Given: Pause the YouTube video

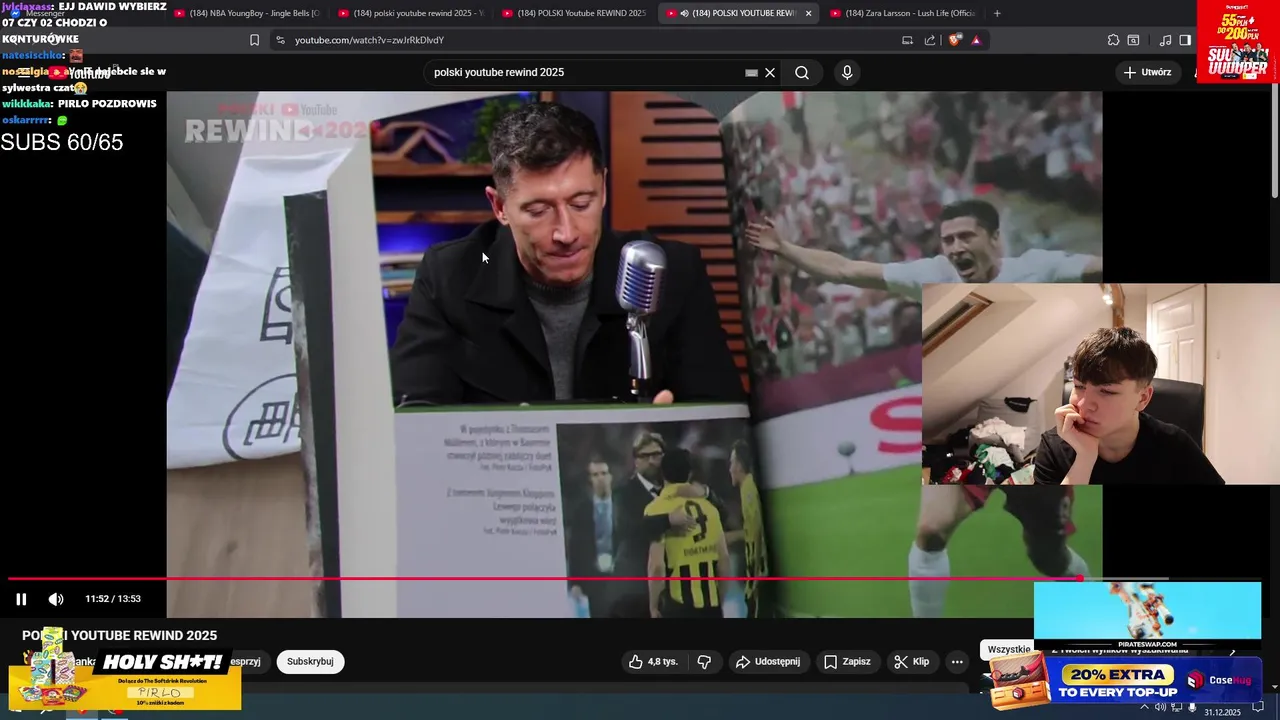Looking at the screenshot, I should pyautogui.click(x=21, y=599).
